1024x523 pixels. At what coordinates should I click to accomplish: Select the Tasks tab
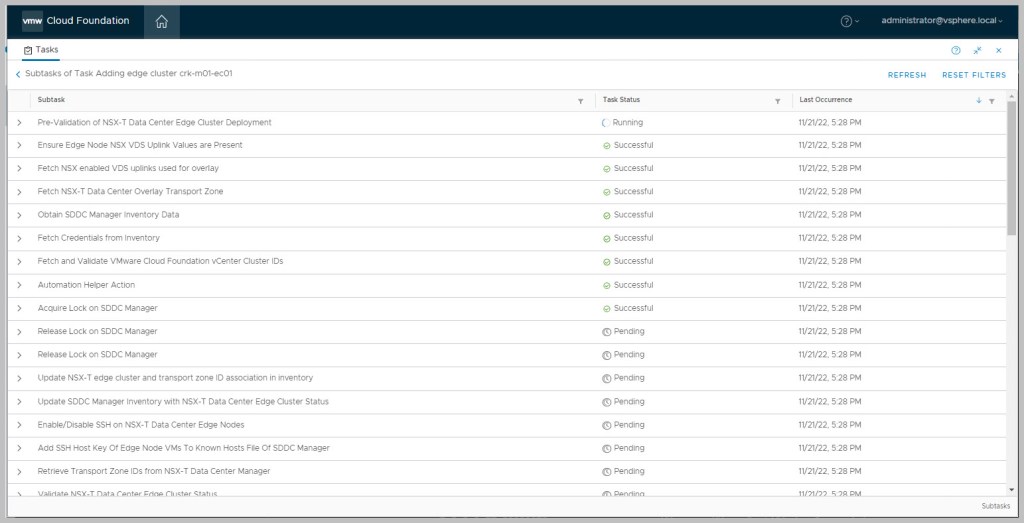coord(41,50)
